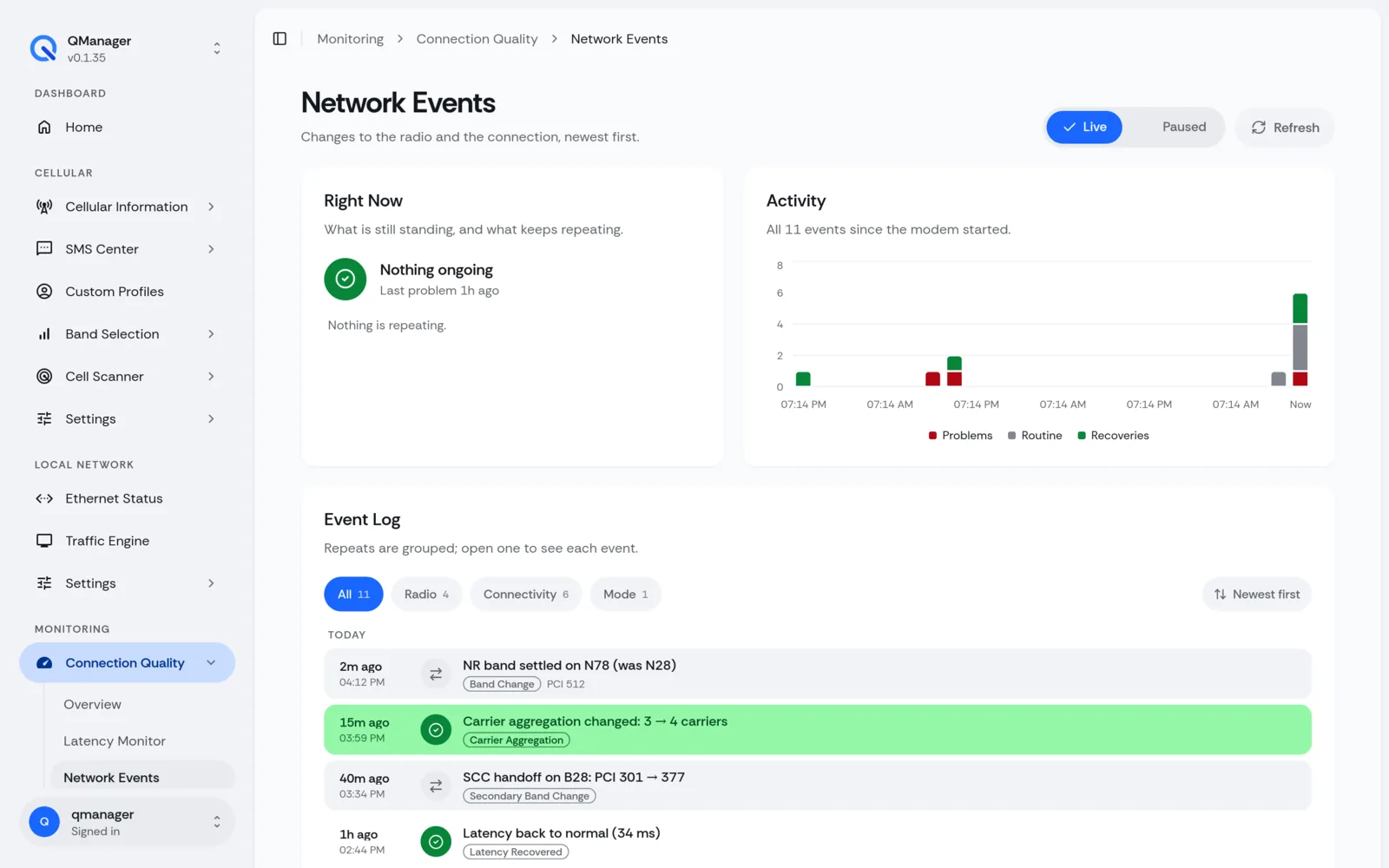The image size is (1389, 868).
Task: Click swap icon on NR band settled event
Action: pyautogui.click(x=436, y=674)
